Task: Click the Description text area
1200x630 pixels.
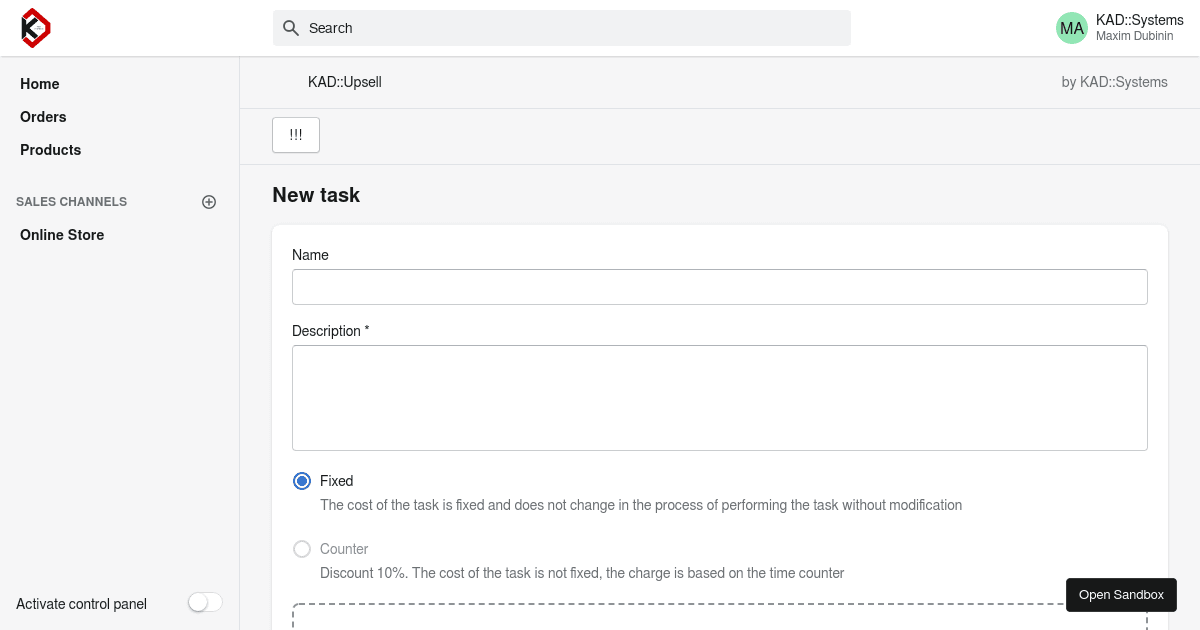Action: pyautogui.click(x=719, y=397)
